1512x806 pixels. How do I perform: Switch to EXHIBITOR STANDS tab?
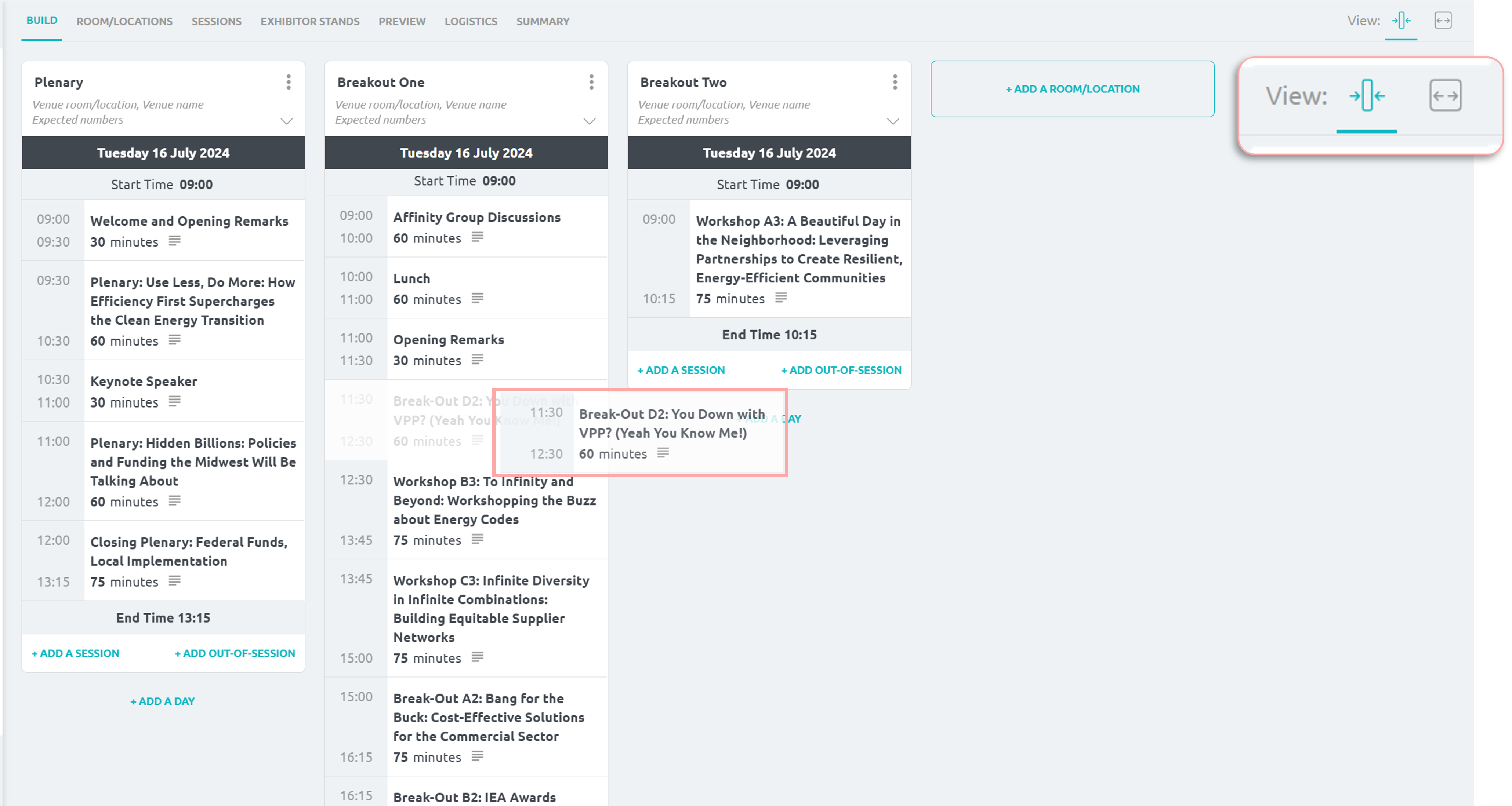(310, 22)
